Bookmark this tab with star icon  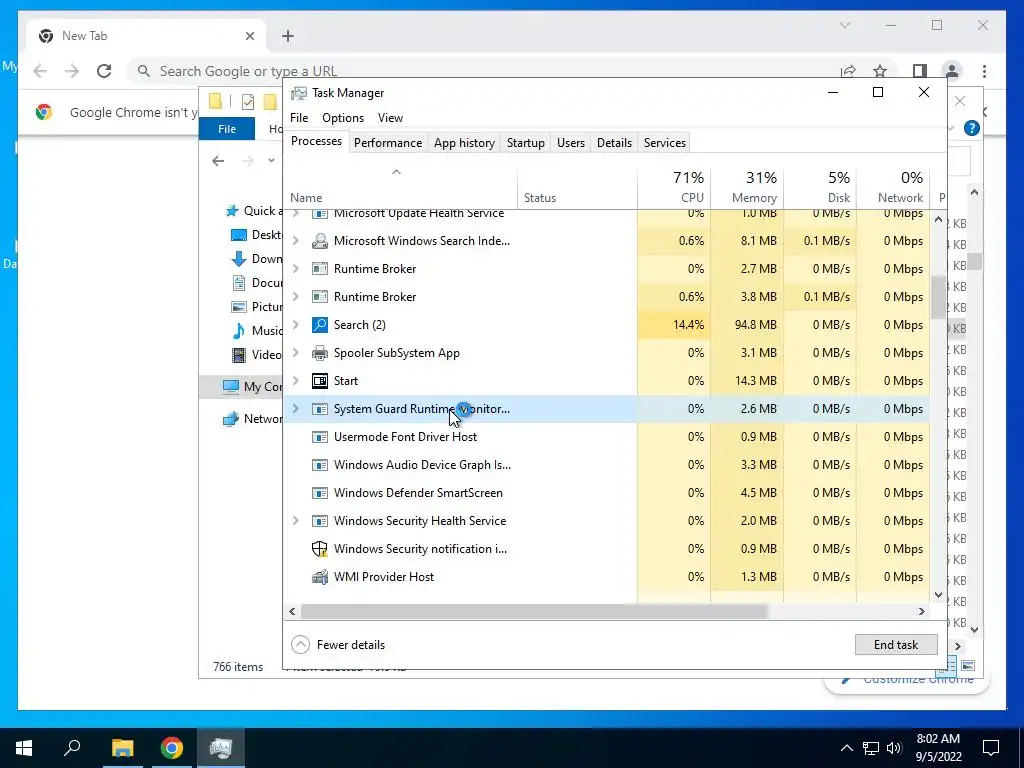point(880,71)
